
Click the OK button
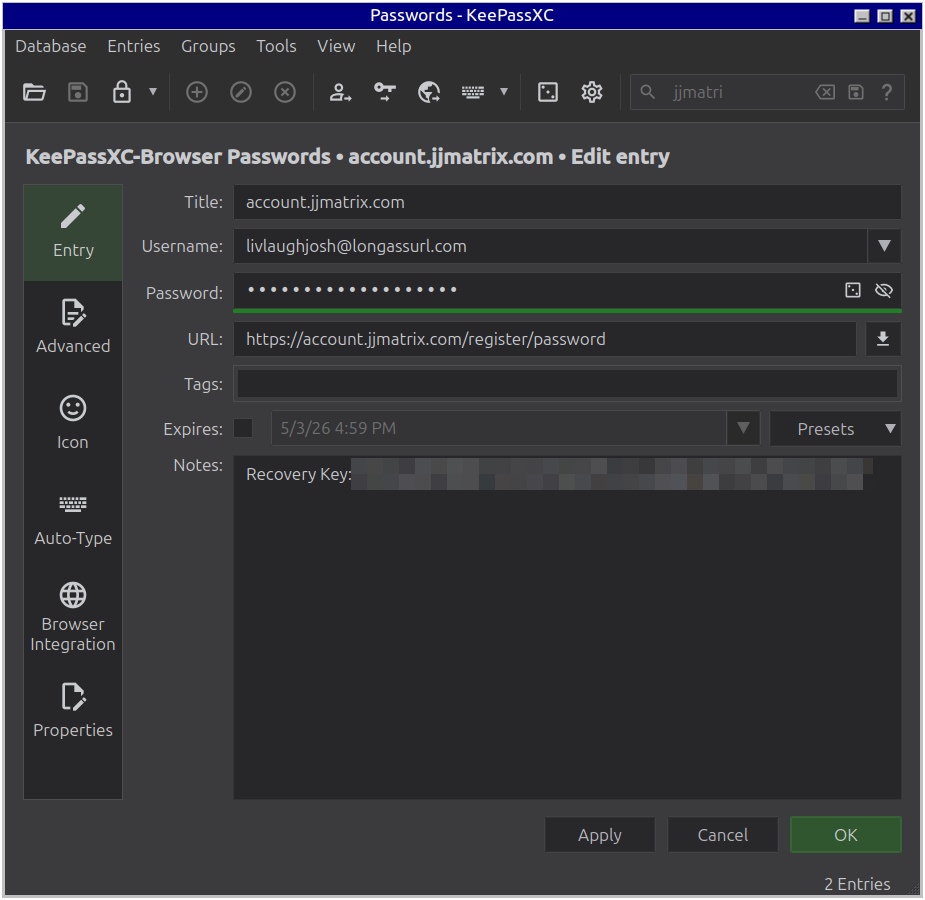(x=845, y=835)
